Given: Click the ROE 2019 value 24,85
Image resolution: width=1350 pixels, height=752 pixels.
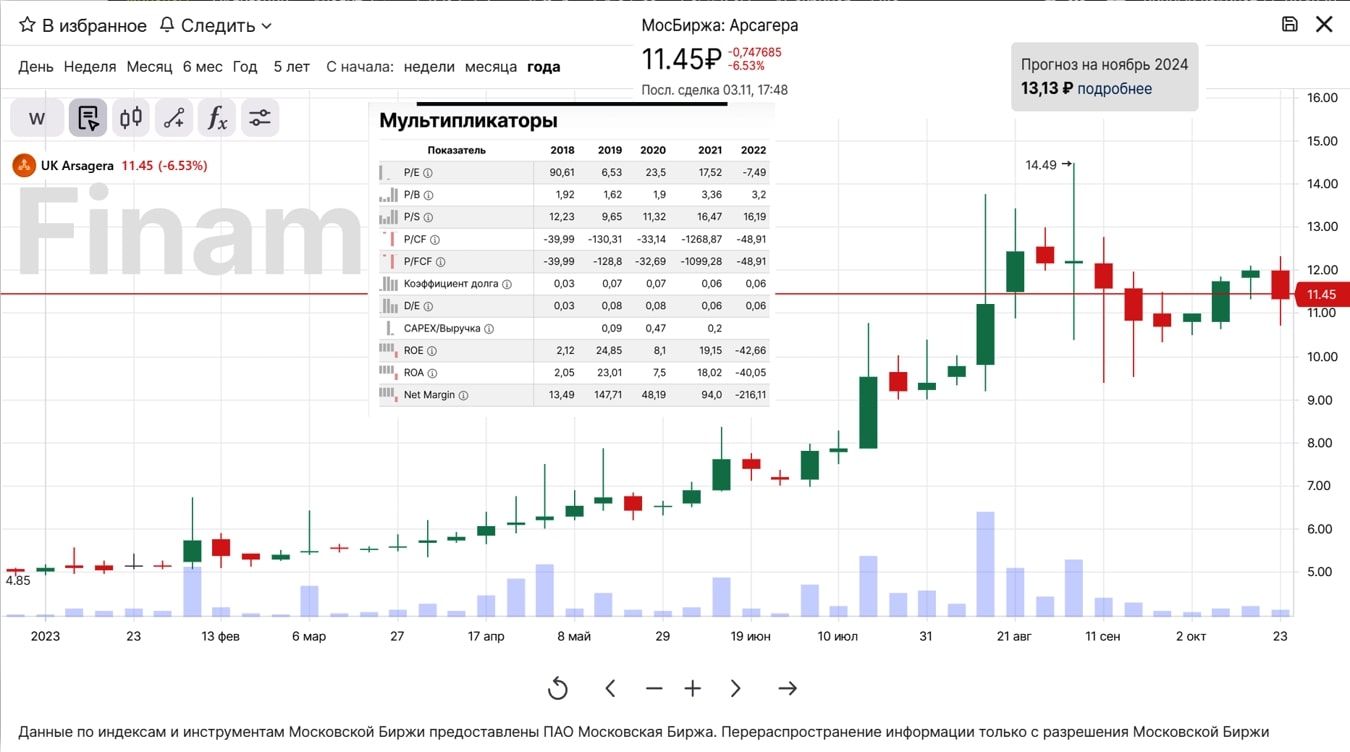Looking at the screenshot, I should 608,351.
